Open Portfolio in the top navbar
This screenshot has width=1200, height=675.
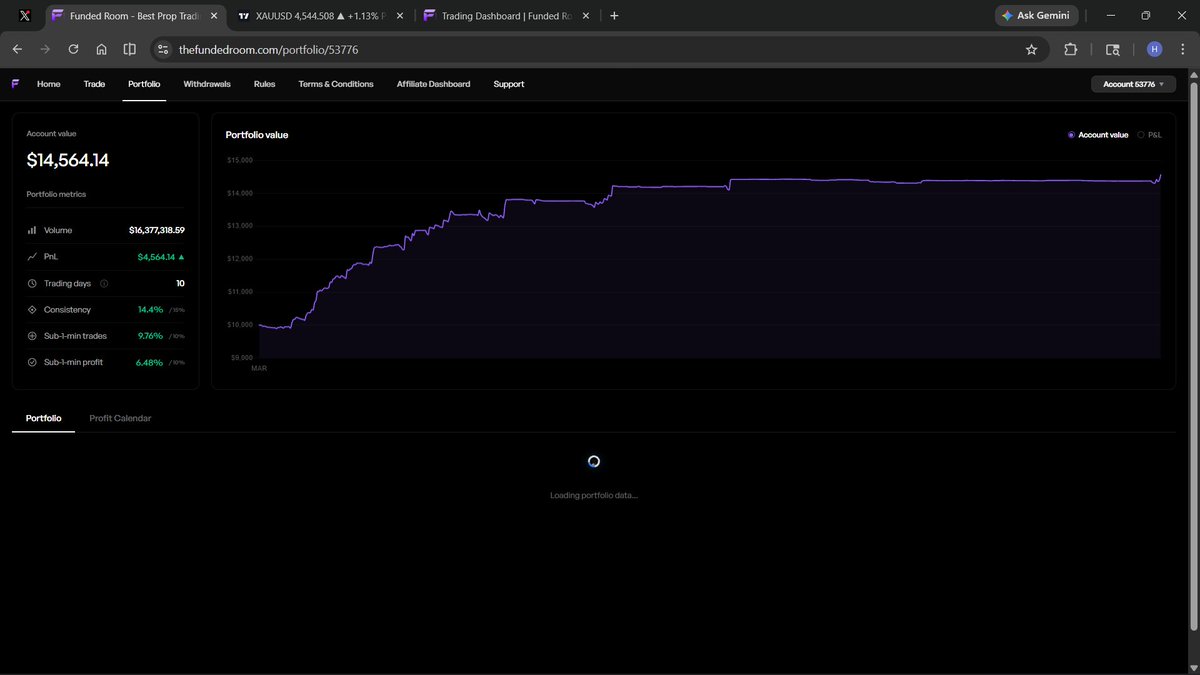[144, 84]
